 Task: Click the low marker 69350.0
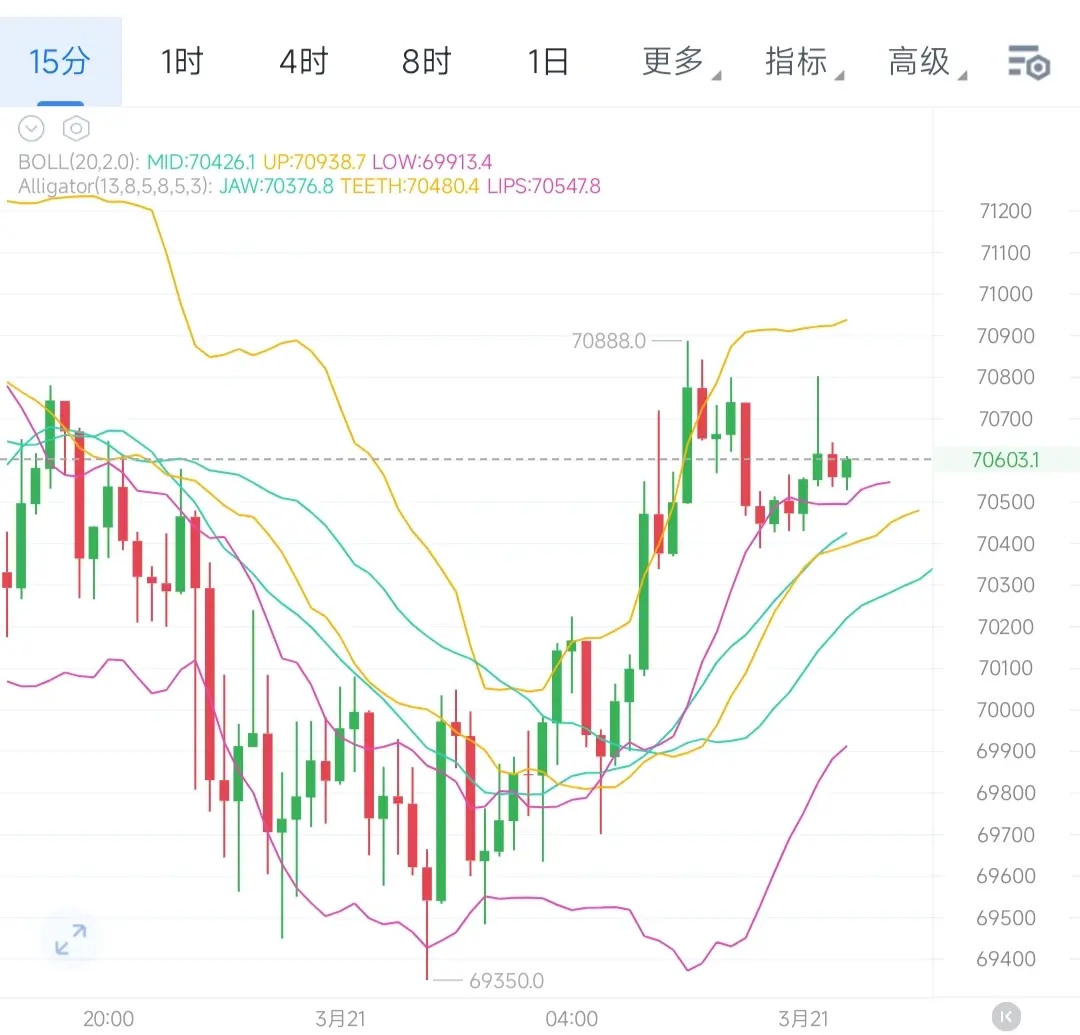[506, 980]
